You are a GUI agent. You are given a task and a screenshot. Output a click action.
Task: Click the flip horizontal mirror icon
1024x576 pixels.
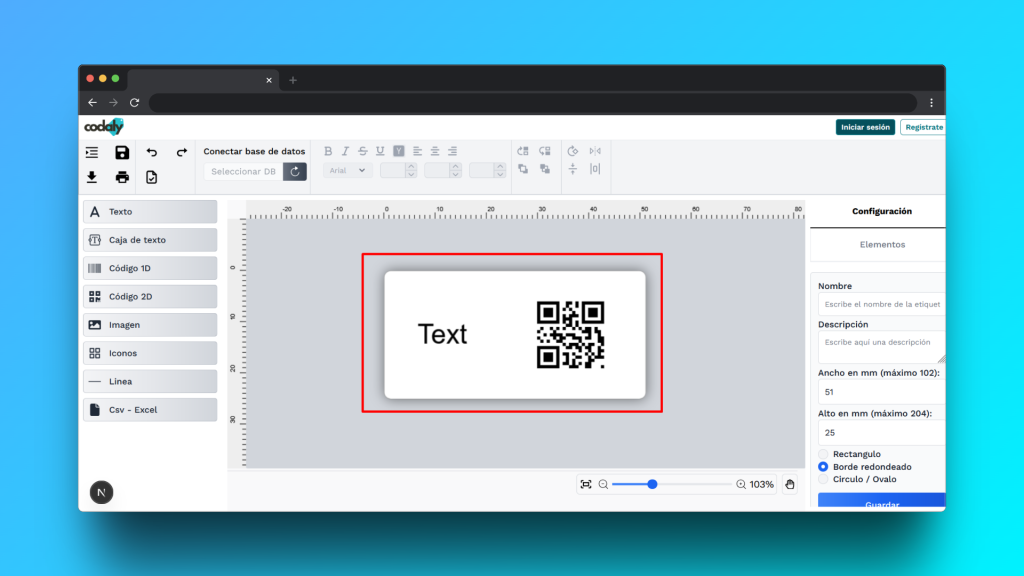[x=595, y=151]
